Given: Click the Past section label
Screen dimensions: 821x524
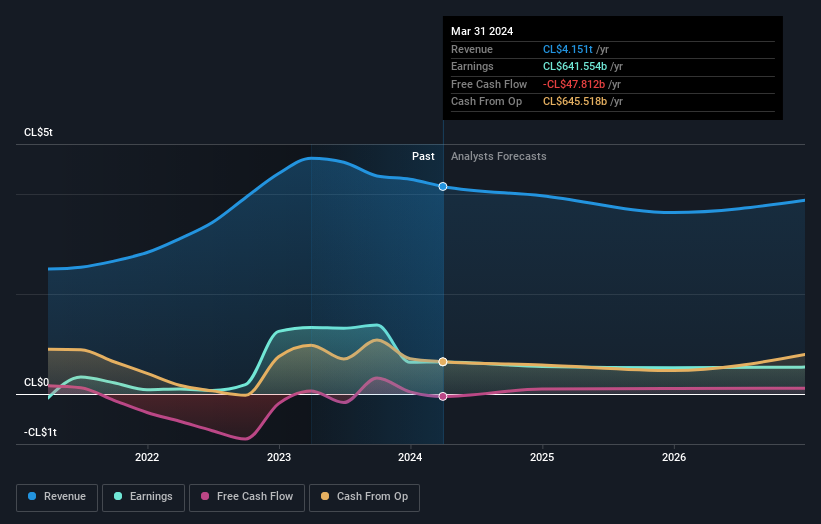Looking at the screenshot, I should tap(423, 157).
